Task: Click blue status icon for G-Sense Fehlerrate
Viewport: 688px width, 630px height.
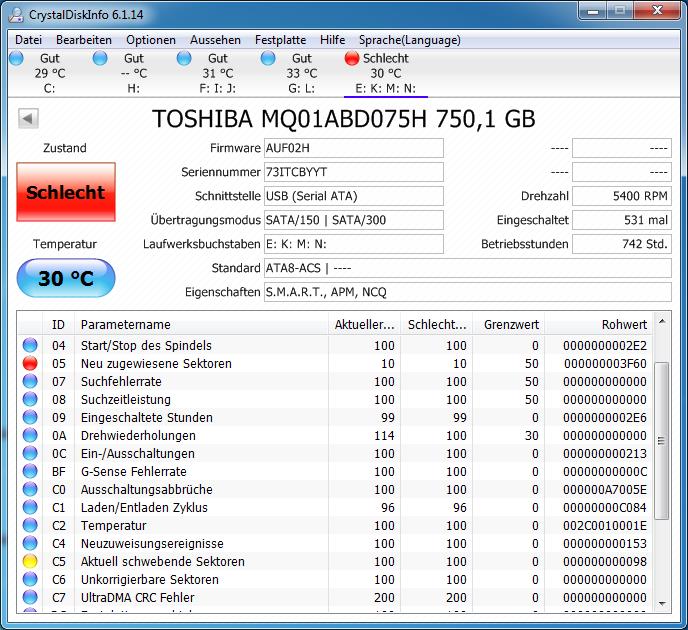Action: point(30,471)
